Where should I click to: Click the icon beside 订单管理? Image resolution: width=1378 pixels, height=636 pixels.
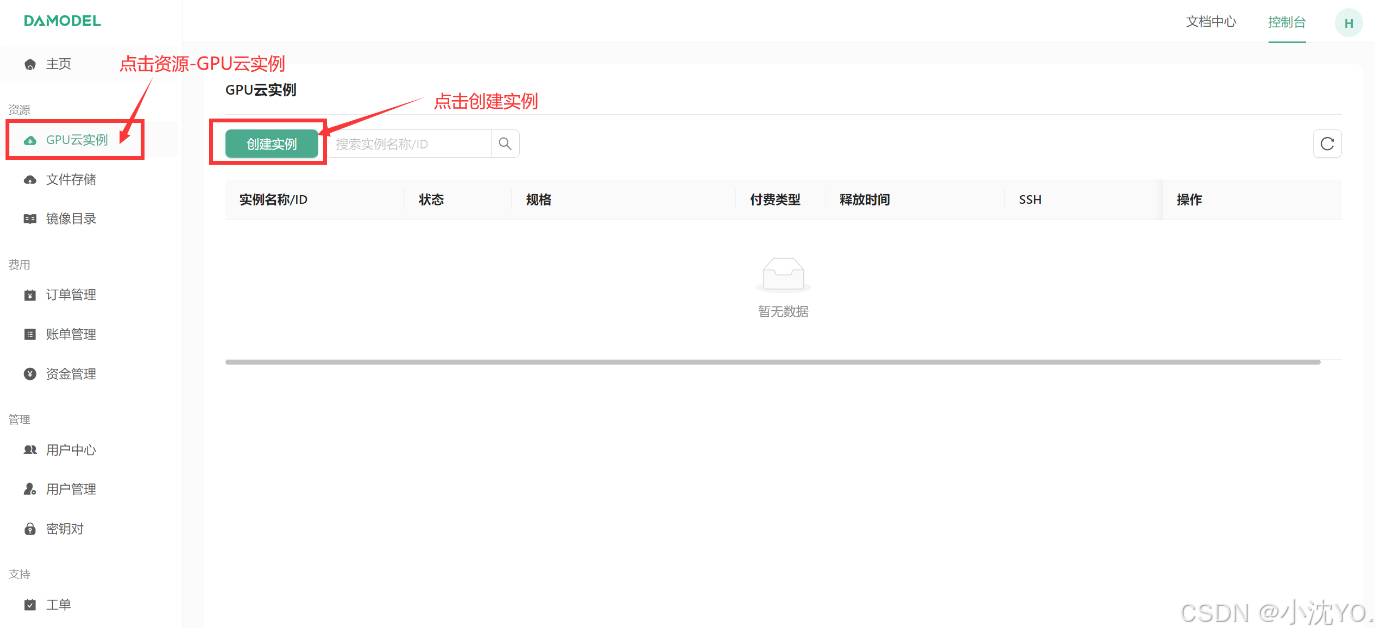coord(30,295)
